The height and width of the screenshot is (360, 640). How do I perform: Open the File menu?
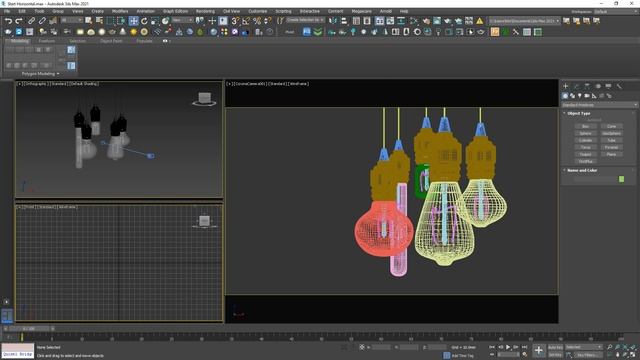7,11
